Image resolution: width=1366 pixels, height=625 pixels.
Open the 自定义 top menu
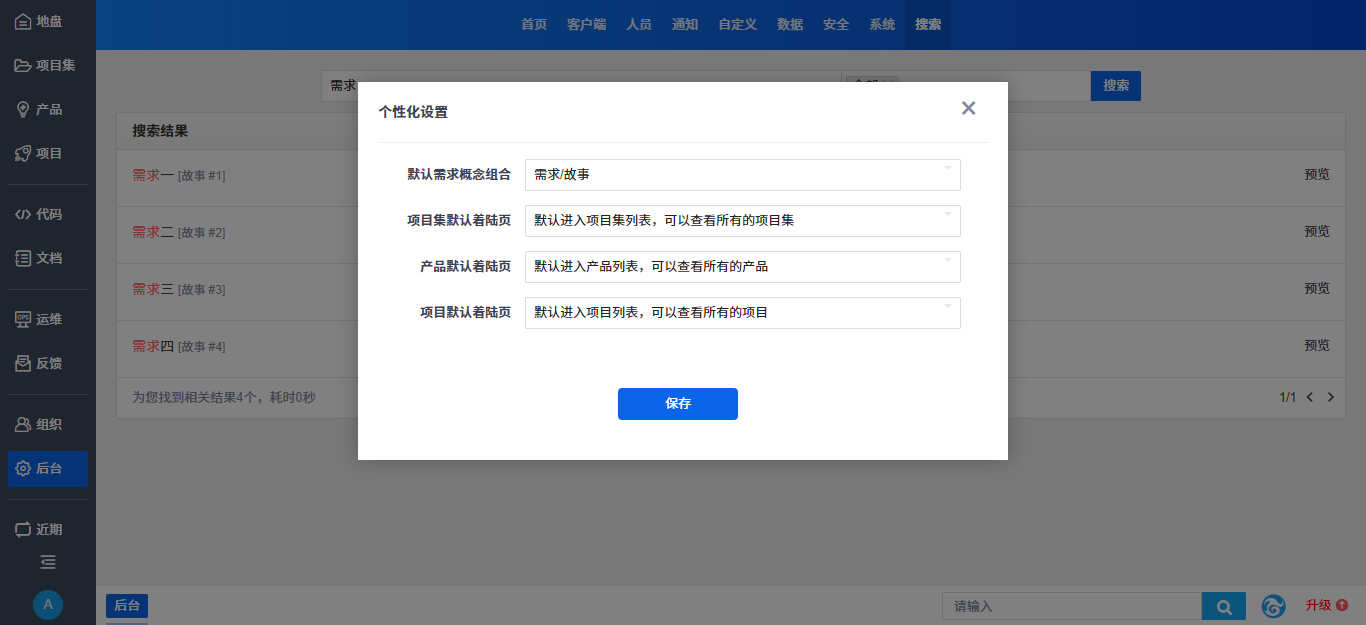[737, 25]
